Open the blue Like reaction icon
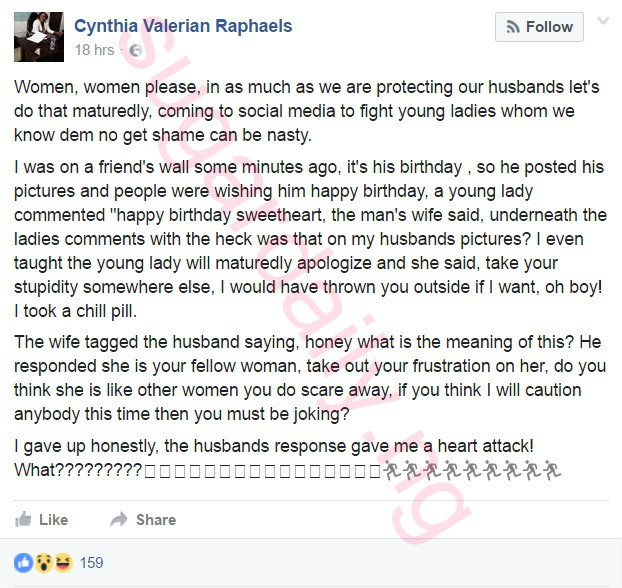The width and height of the screenshot is (622, 588). coord(23,563)
